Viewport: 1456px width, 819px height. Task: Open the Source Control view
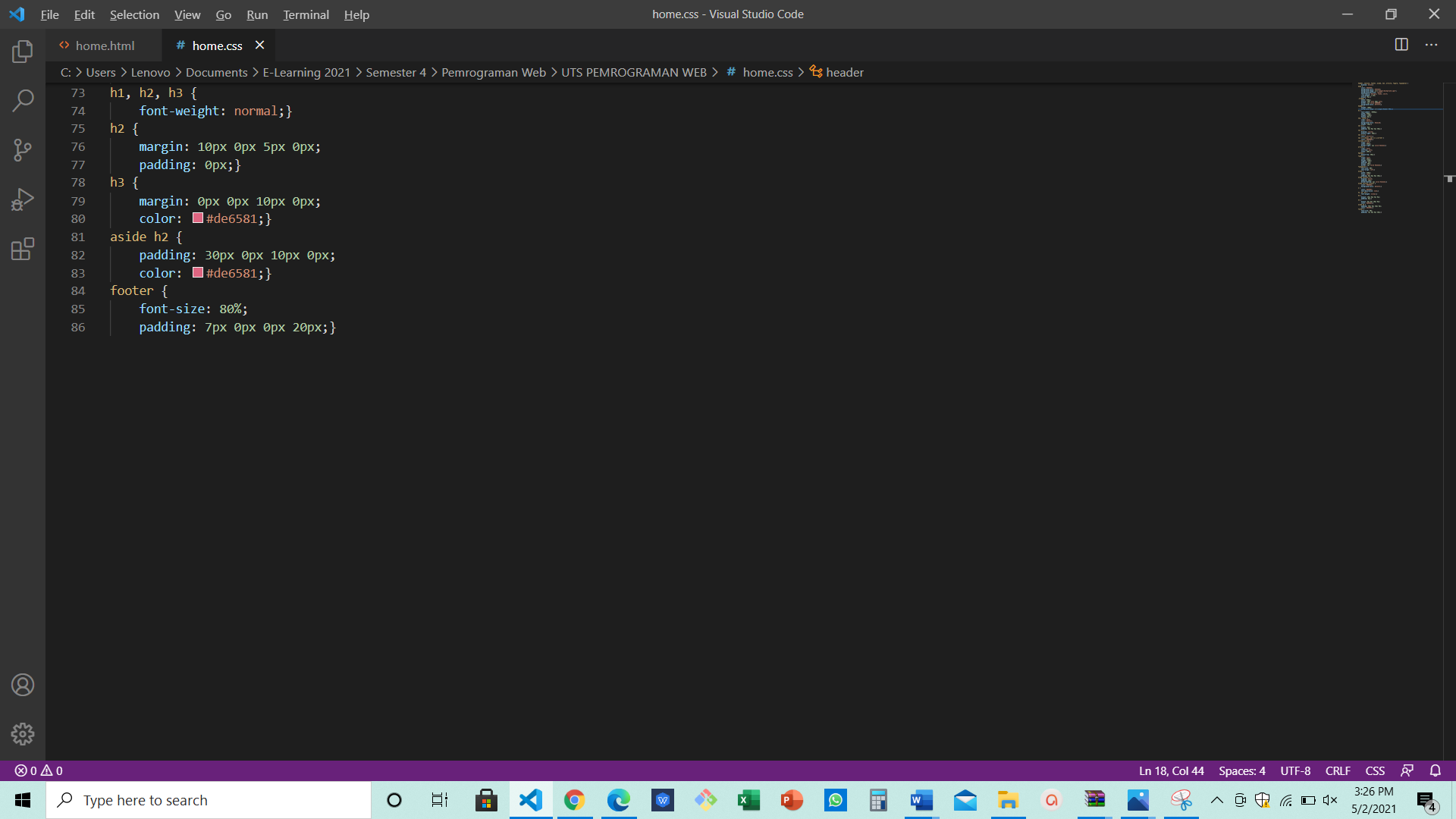click(x=23, y=149)
